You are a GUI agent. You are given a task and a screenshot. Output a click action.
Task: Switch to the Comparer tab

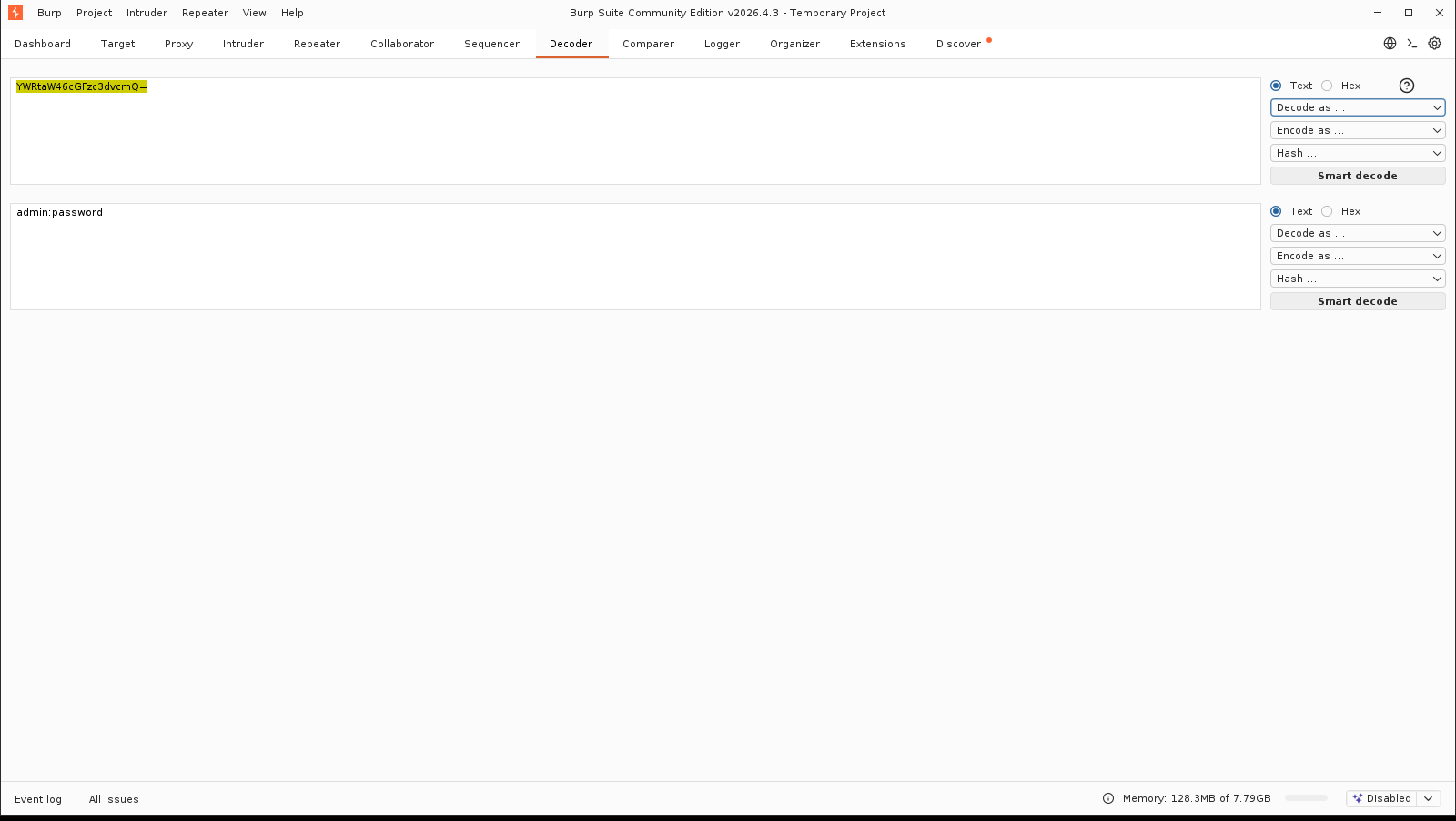pos(648,44)
